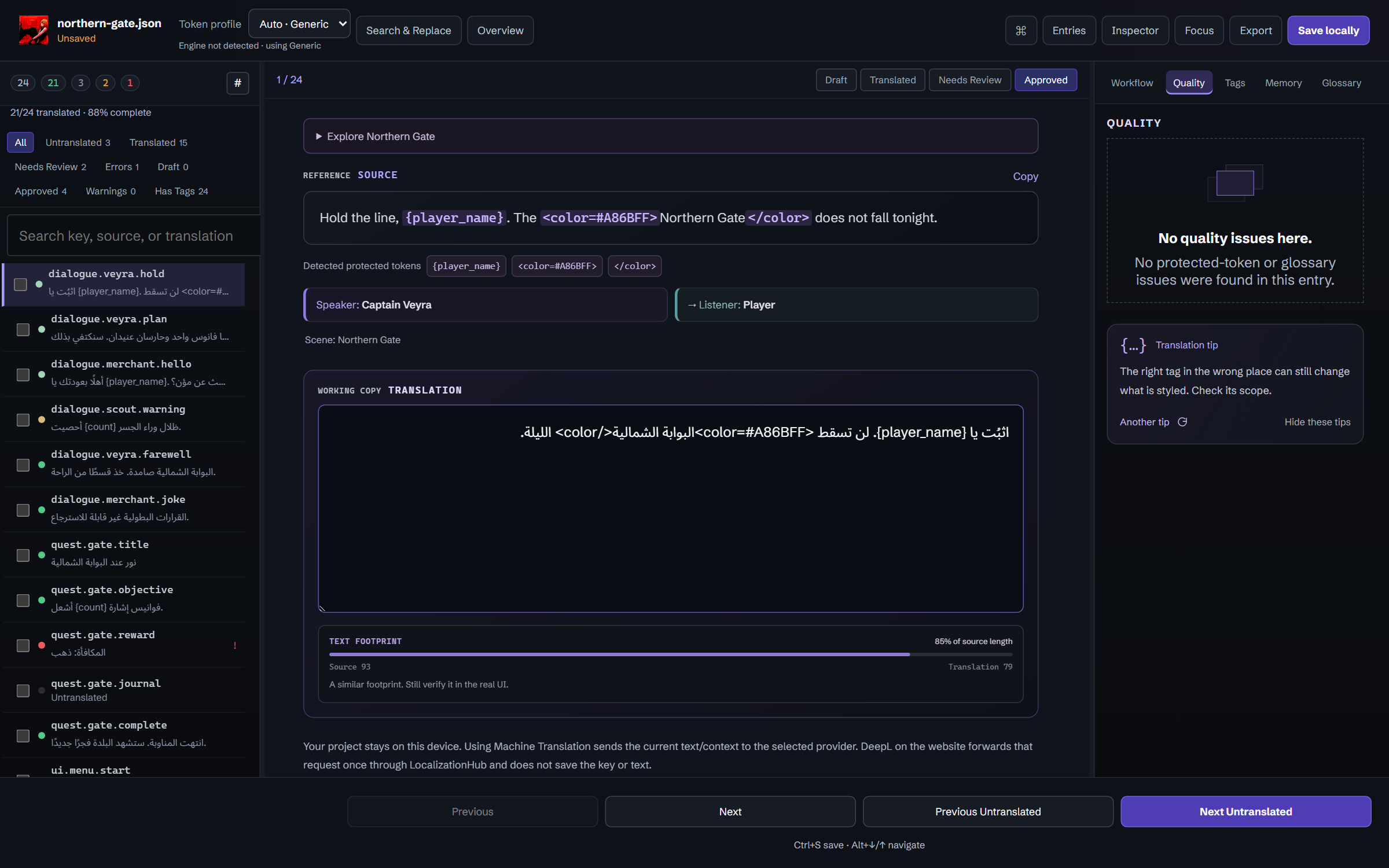The width and height of the screenshot is (1389, 868).
Task: Click the northern-gate.json app logo icon
Action: (x=34, y=30)
